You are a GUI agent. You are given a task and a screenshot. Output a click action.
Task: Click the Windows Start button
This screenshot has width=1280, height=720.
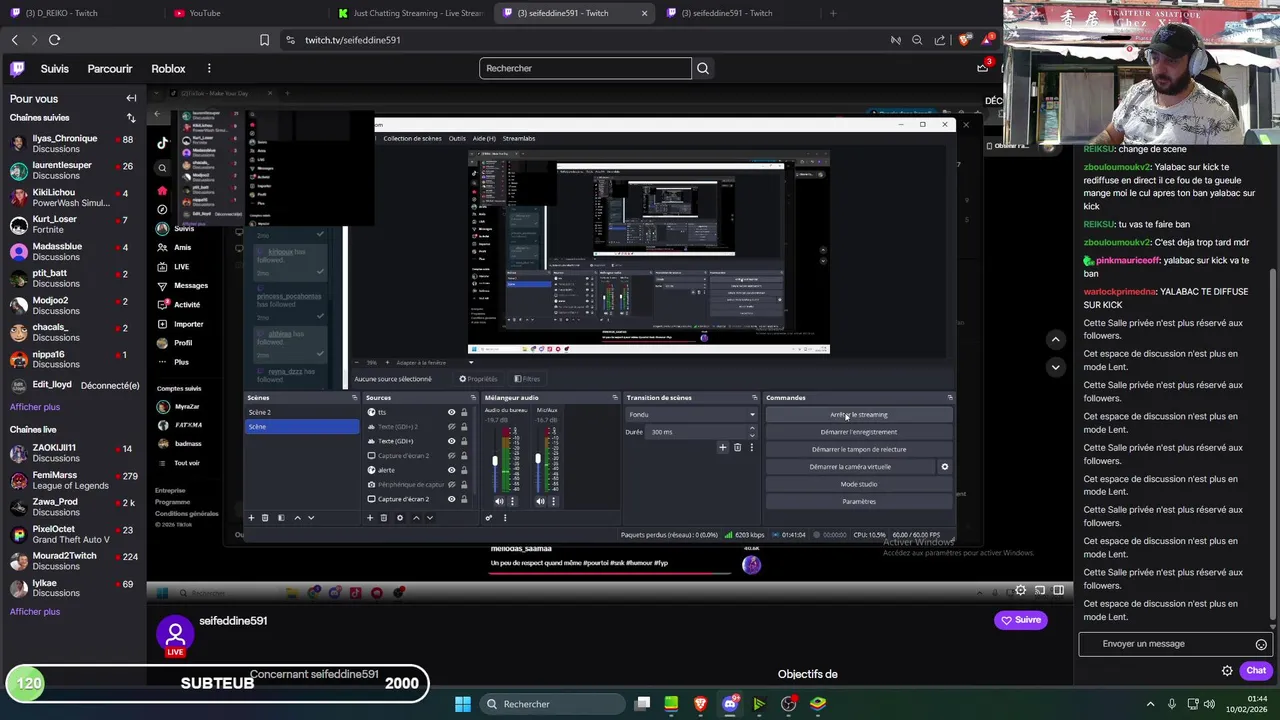coord(463,704)
